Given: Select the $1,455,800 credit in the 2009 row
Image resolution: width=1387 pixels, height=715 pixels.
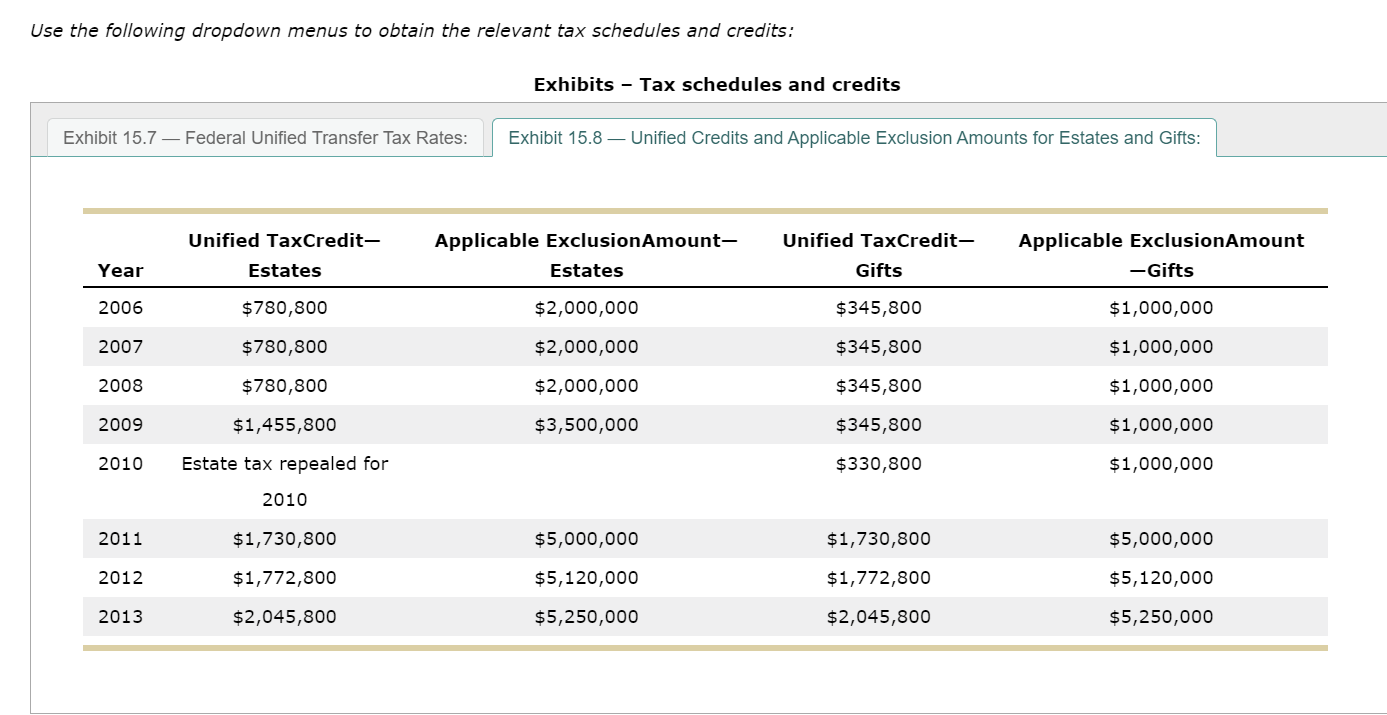Looking at the screenshot, I should (x=285, y=424).
